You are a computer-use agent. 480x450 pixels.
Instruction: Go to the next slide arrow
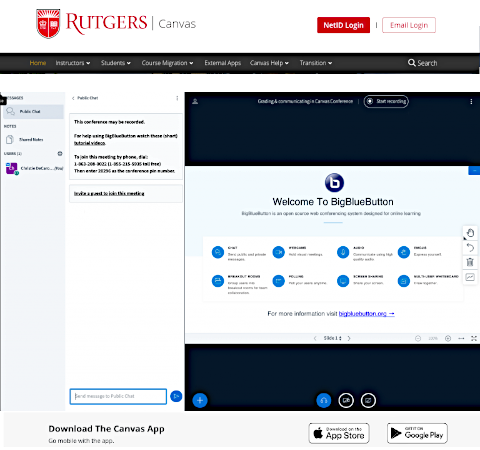[x=349, y=338]
